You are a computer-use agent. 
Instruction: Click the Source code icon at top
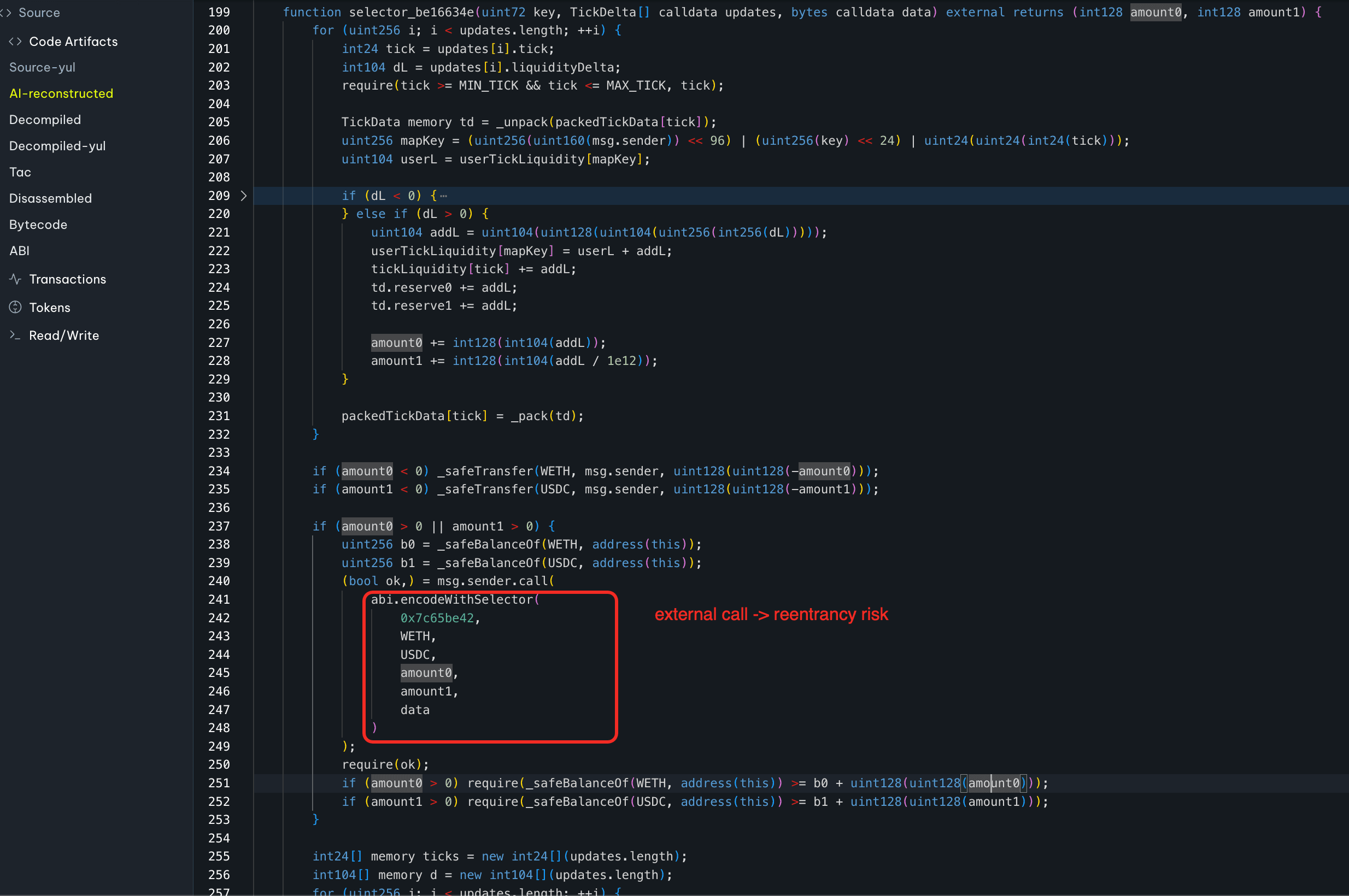click(x=5, y=13)
